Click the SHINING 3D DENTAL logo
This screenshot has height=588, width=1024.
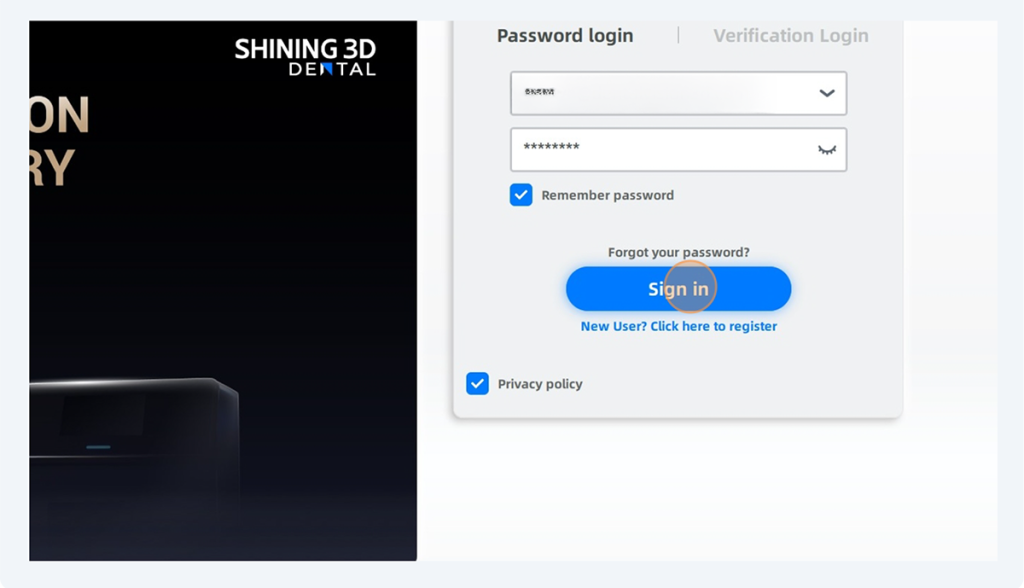click(305, 57)
